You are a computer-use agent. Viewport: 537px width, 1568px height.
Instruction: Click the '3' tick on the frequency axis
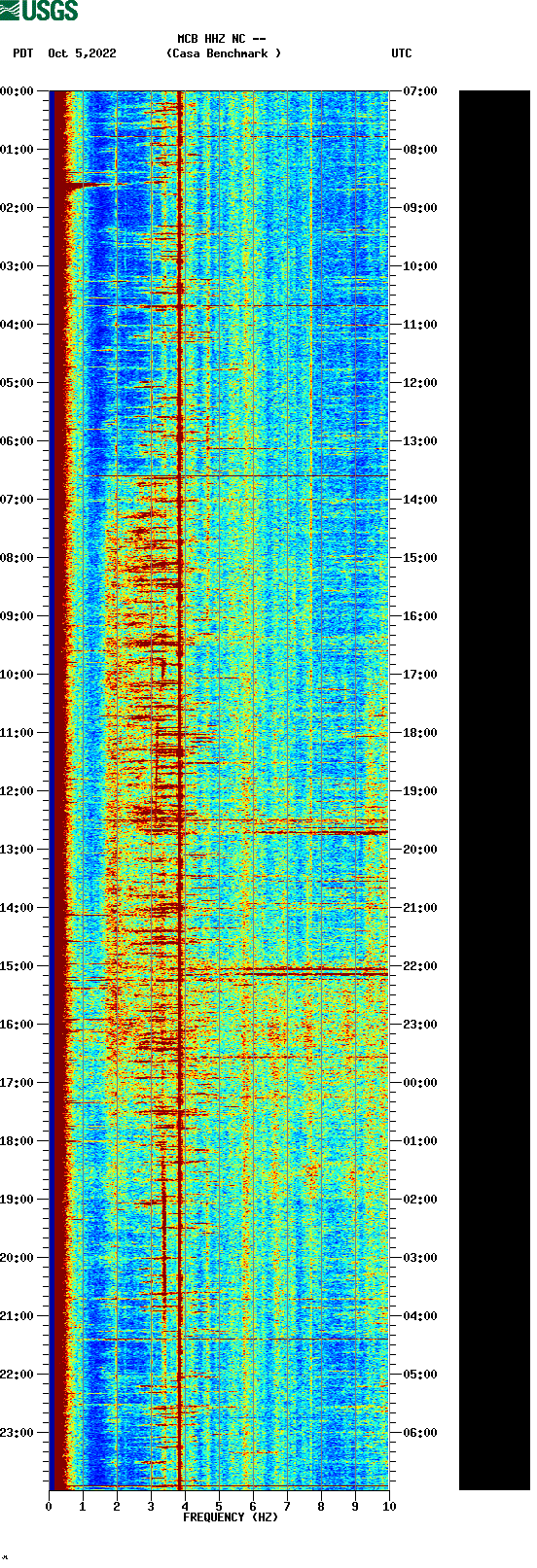[151, 1507]
